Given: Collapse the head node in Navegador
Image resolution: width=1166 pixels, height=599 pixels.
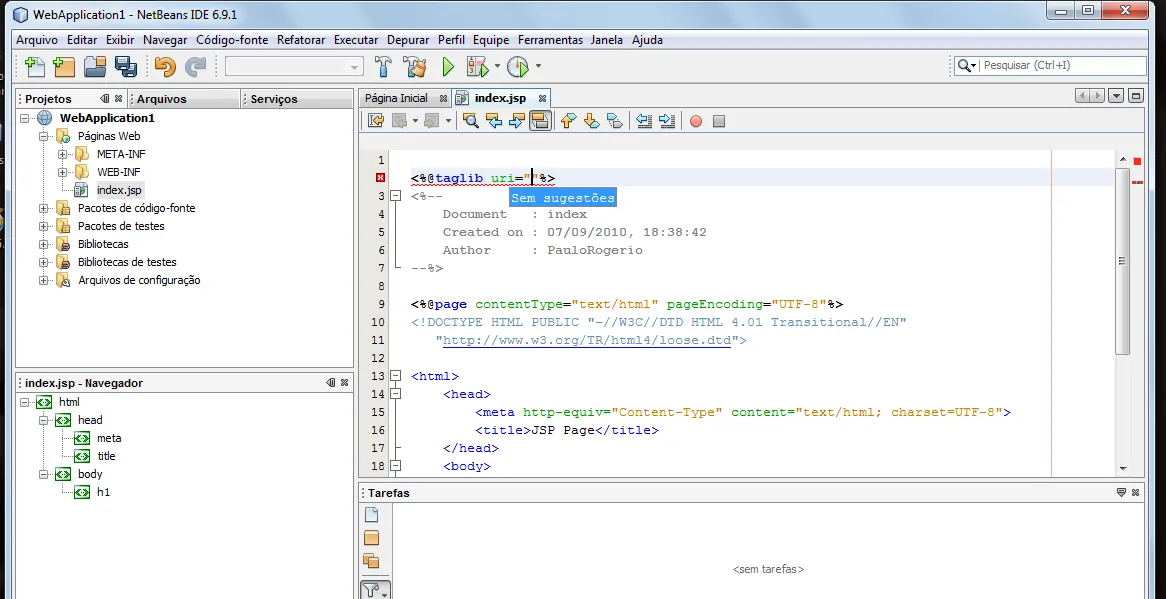Looking at the screenshot, I should pos(44,420).
